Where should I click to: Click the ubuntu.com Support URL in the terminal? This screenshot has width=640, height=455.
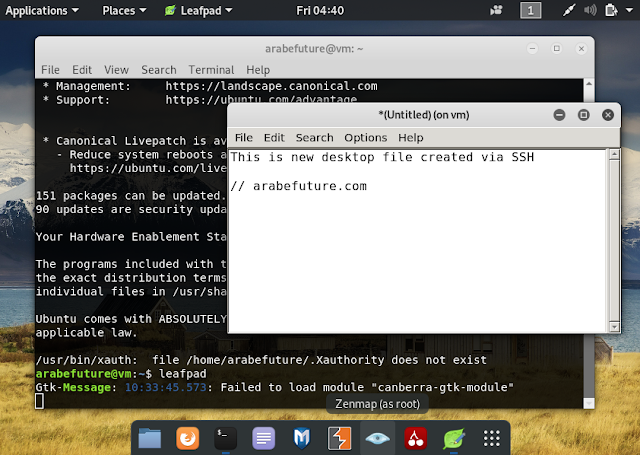coord(261,100)
